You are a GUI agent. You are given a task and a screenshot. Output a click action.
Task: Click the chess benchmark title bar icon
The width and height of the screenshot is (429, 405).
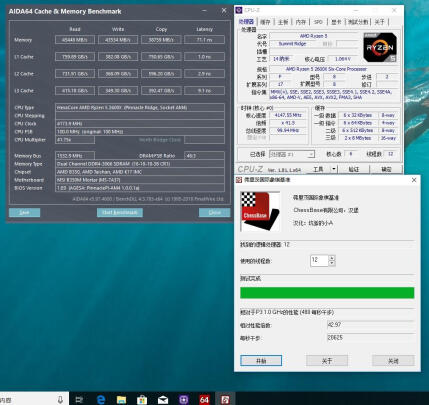coord(239,180)
